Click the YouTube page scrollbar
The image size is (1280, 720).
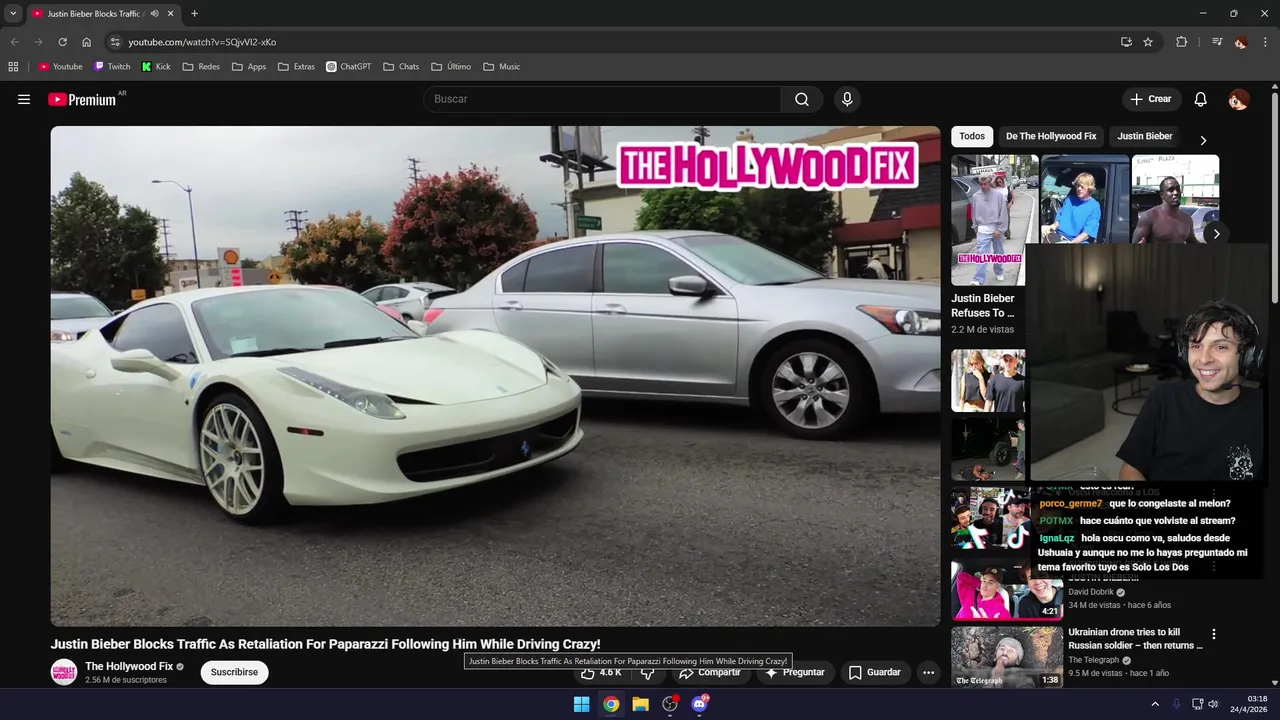pos(1275,200)
